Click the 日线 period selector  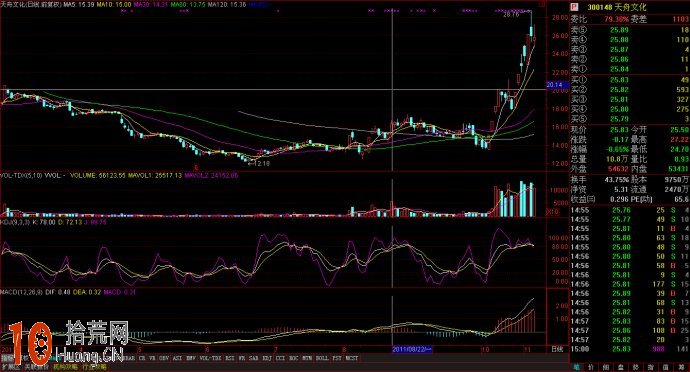click(x=557, y=349)
